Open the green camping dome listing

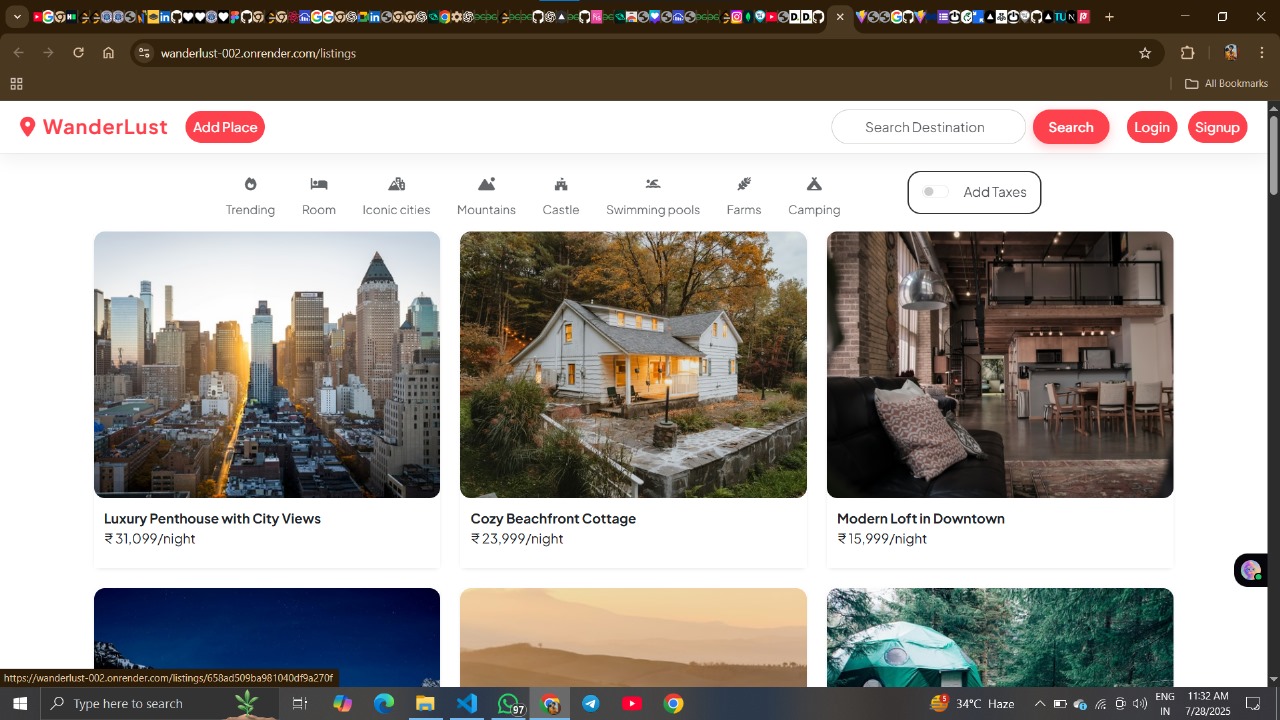(x=1000, y=637)
